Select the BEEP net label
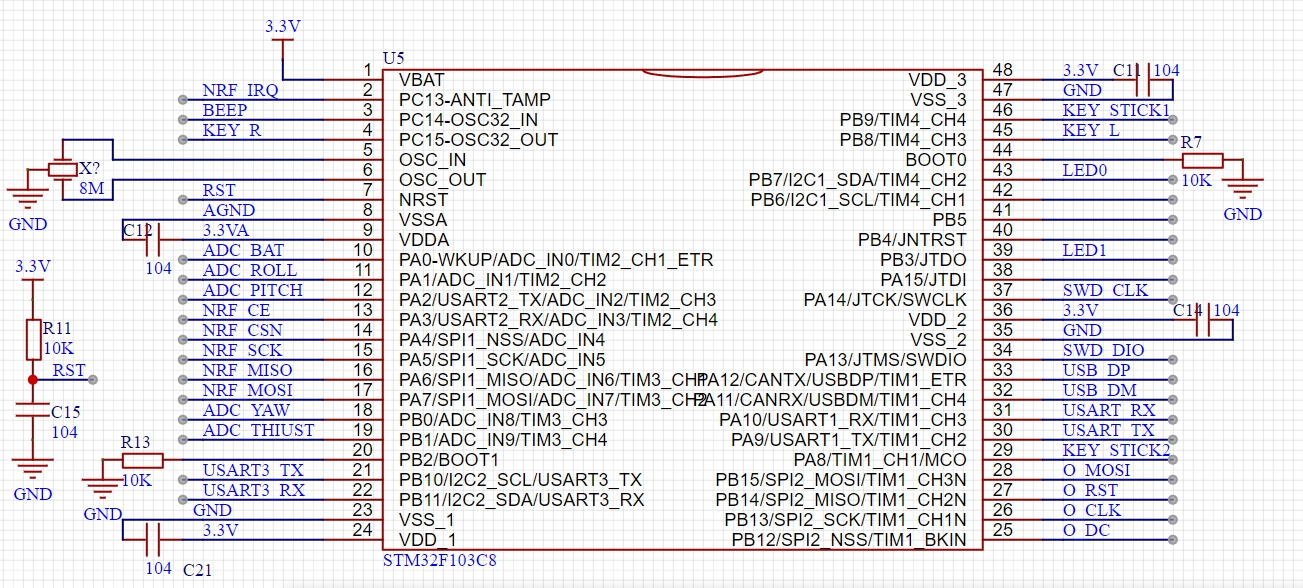Image resolution: width=1303 pixels, height=588 pixels. pos(224,110)
